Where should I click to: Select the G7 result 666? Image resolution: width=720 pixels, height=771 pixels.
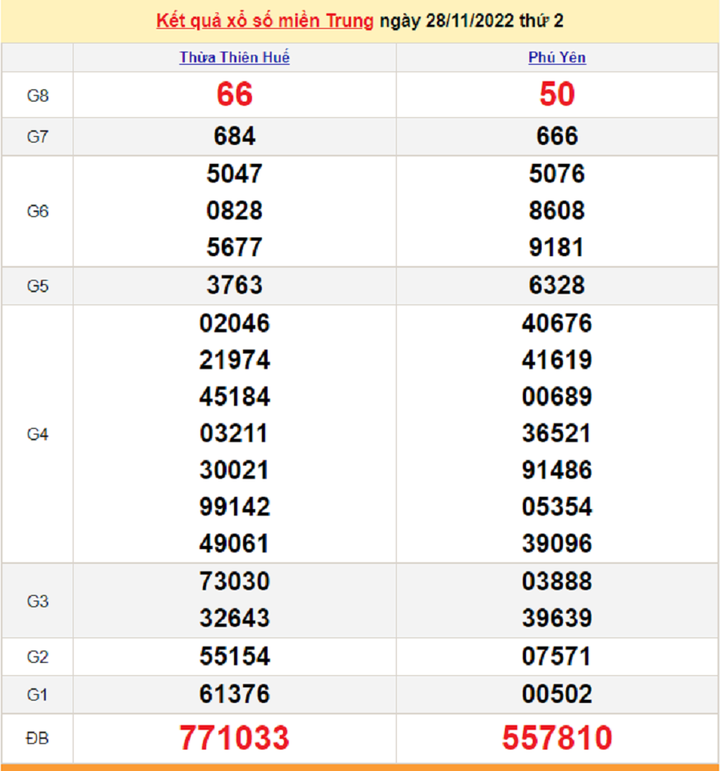(557, 136)
